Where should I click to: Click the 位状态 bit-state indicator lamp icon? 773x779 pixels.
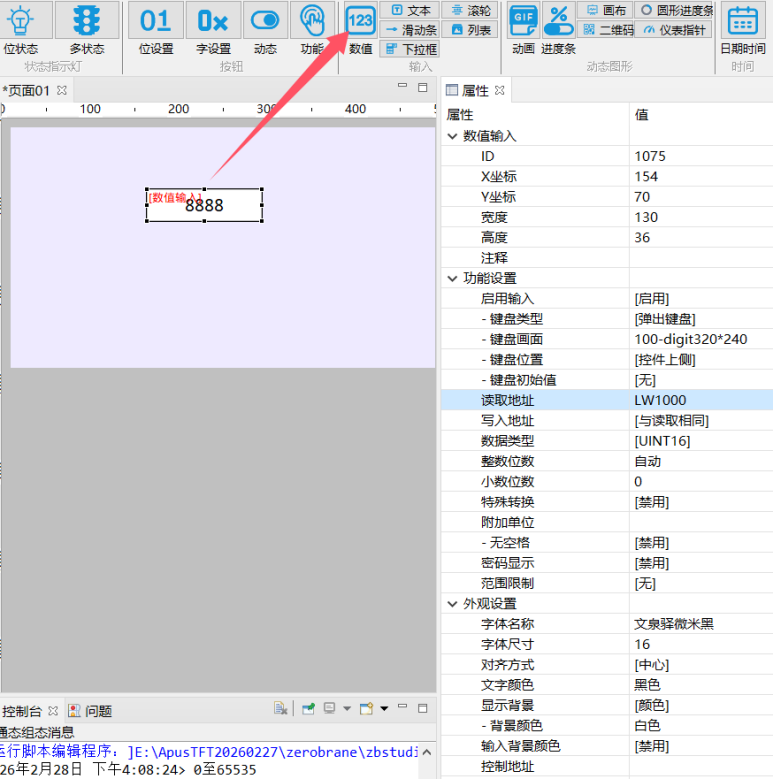coord(21,27)
